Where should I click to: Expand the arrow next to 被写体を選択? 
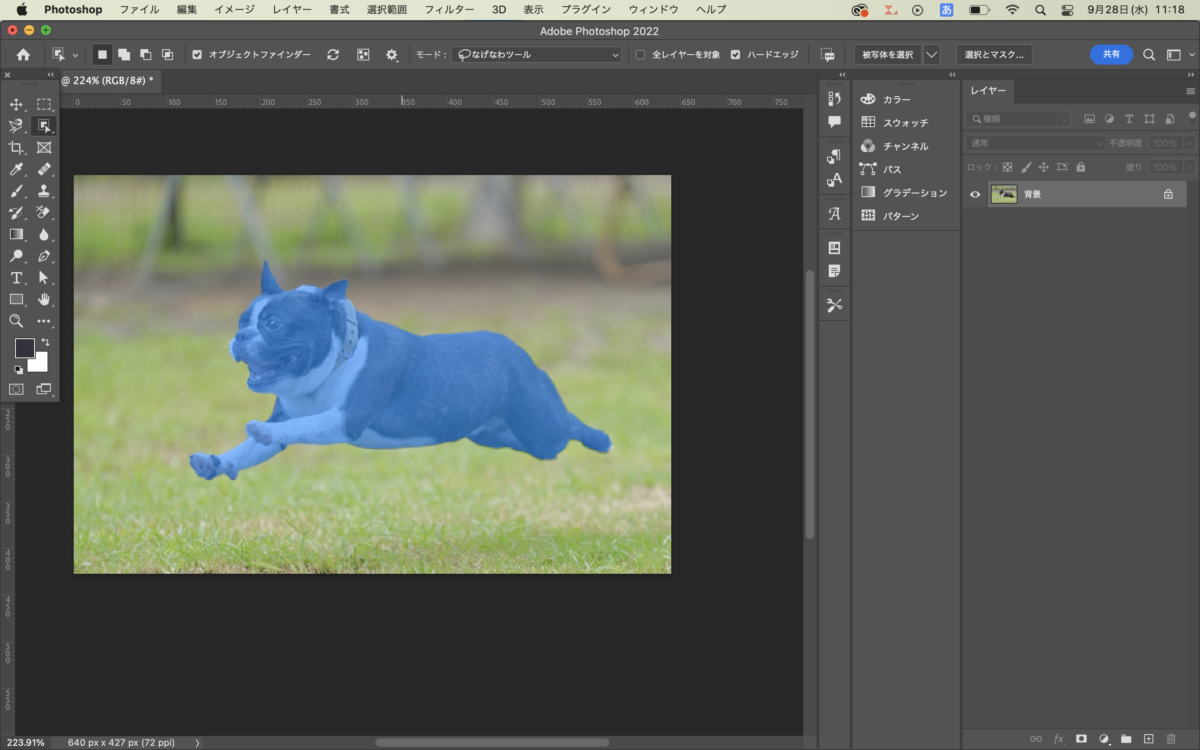[x=932, y=55]
